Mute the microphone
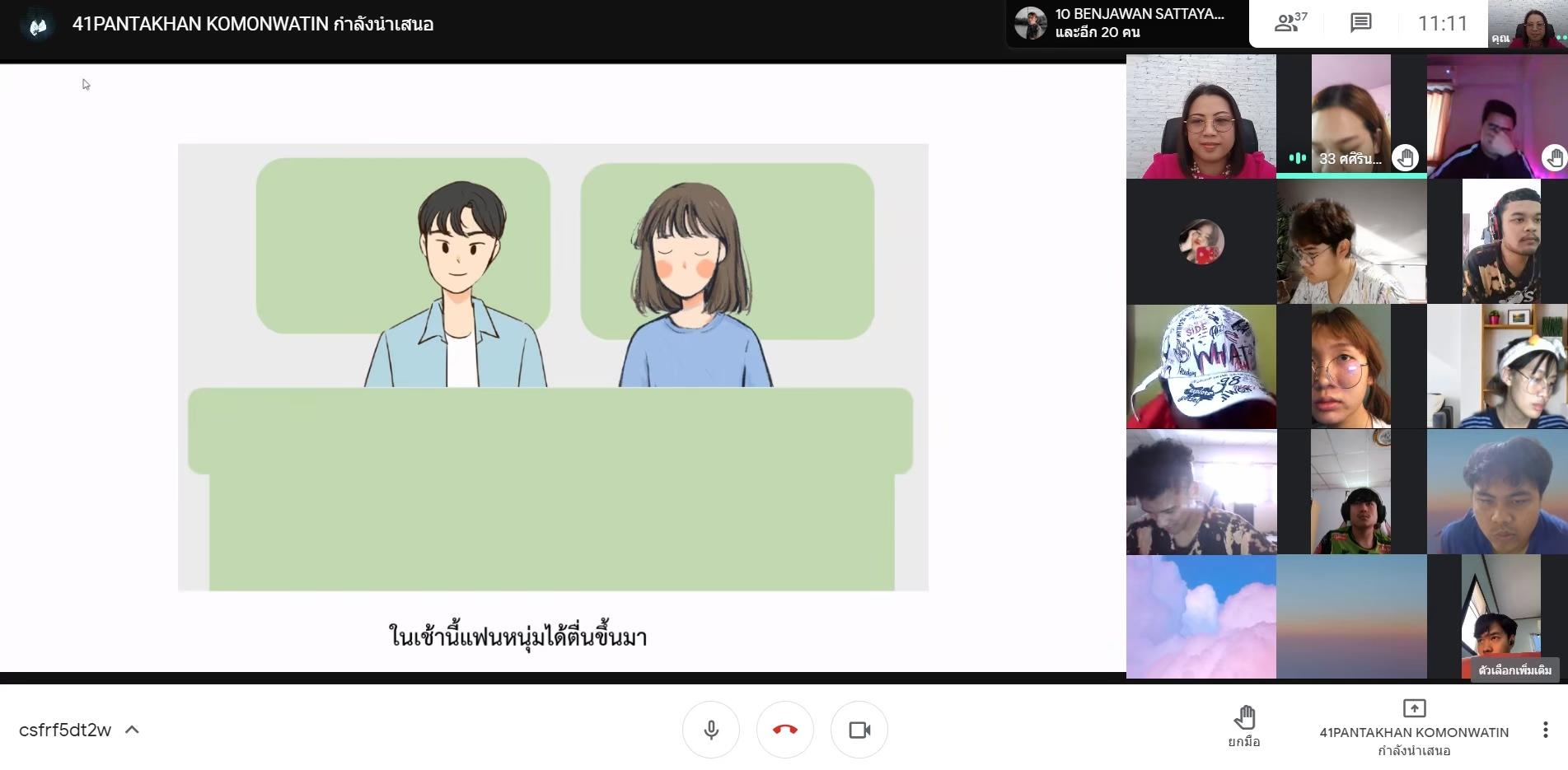Viewport: 1568px width, 770px height. (x=711, y=730)
